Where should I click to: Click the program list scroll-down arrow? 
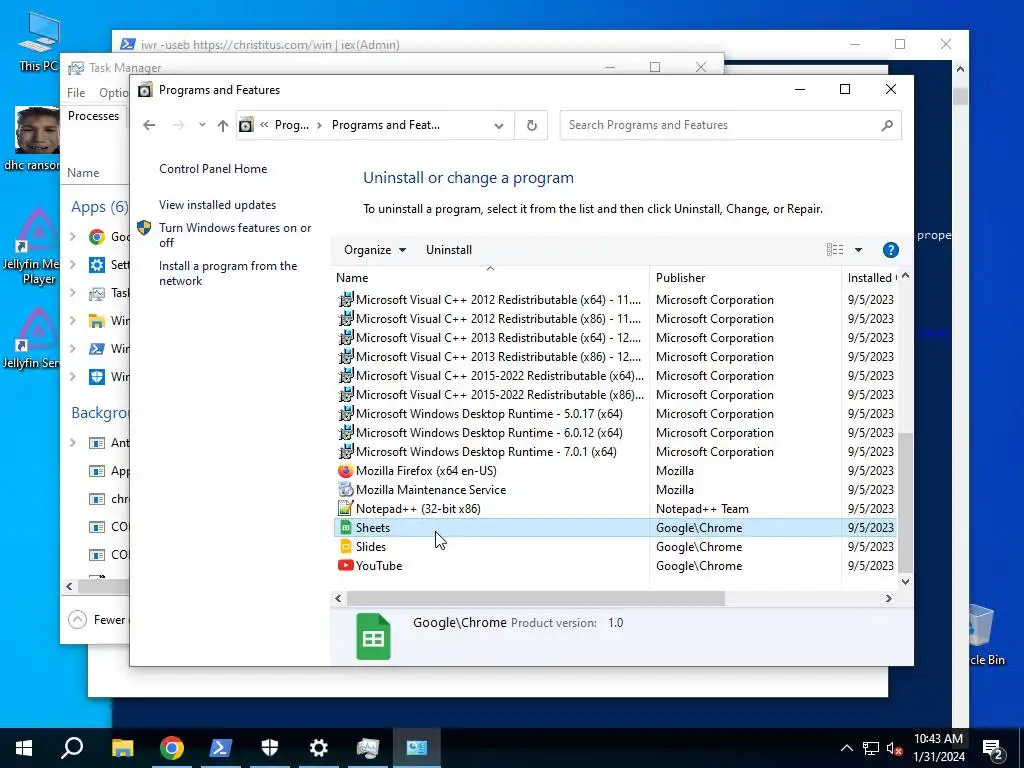pos(905,582)
